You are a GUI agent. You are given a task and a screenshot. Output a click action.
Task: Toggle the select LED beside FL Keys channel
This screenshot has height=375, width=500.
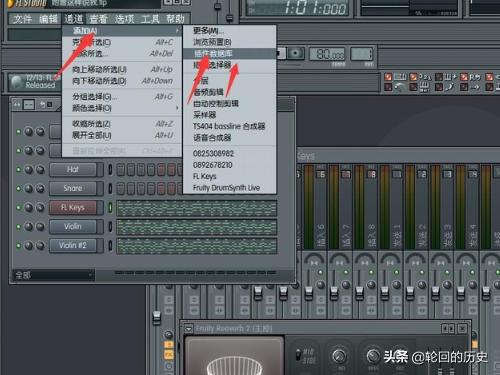110,208
